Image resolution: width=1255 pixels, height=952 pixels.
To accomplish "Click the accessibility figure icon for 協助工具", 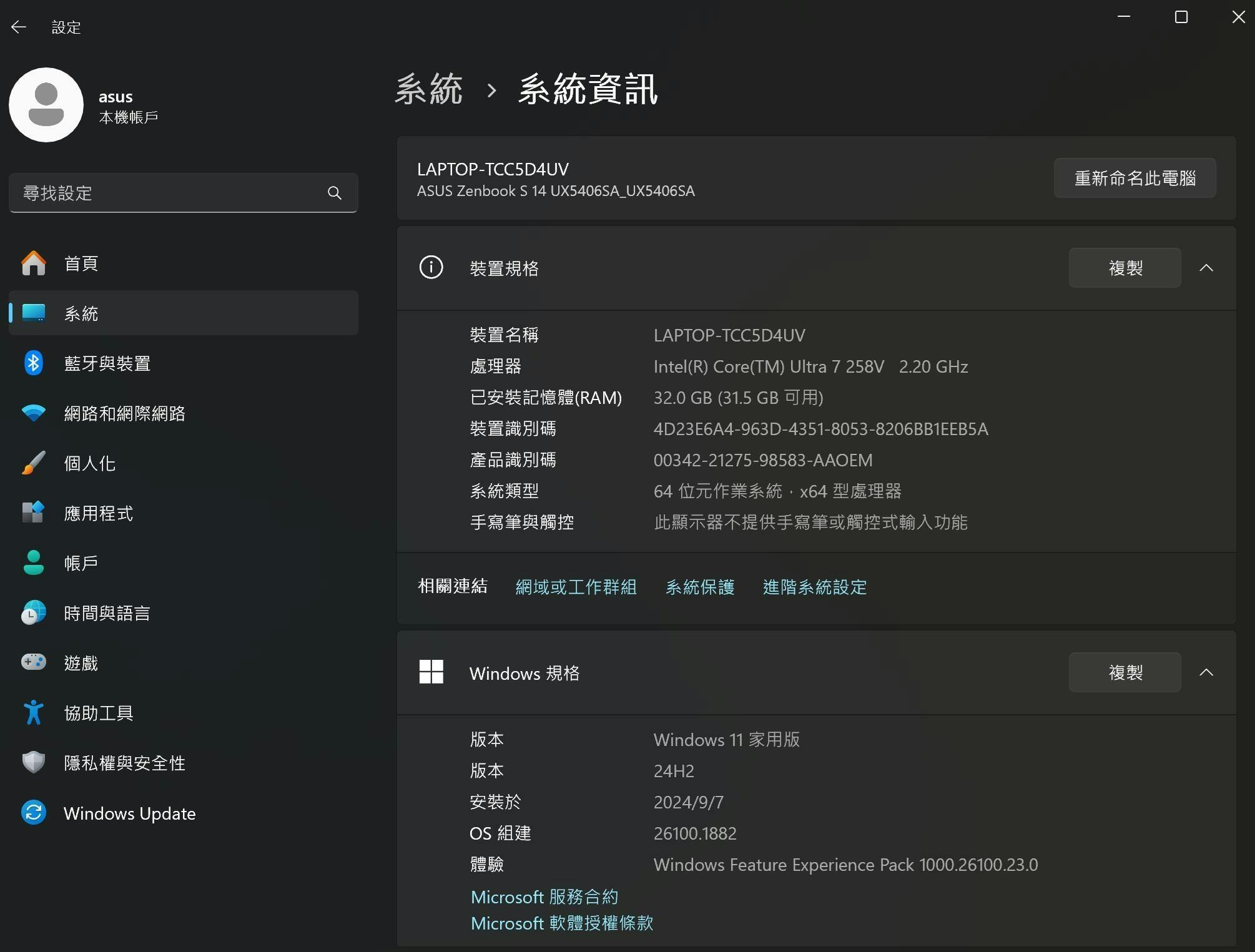I will [x=34, y=712].
